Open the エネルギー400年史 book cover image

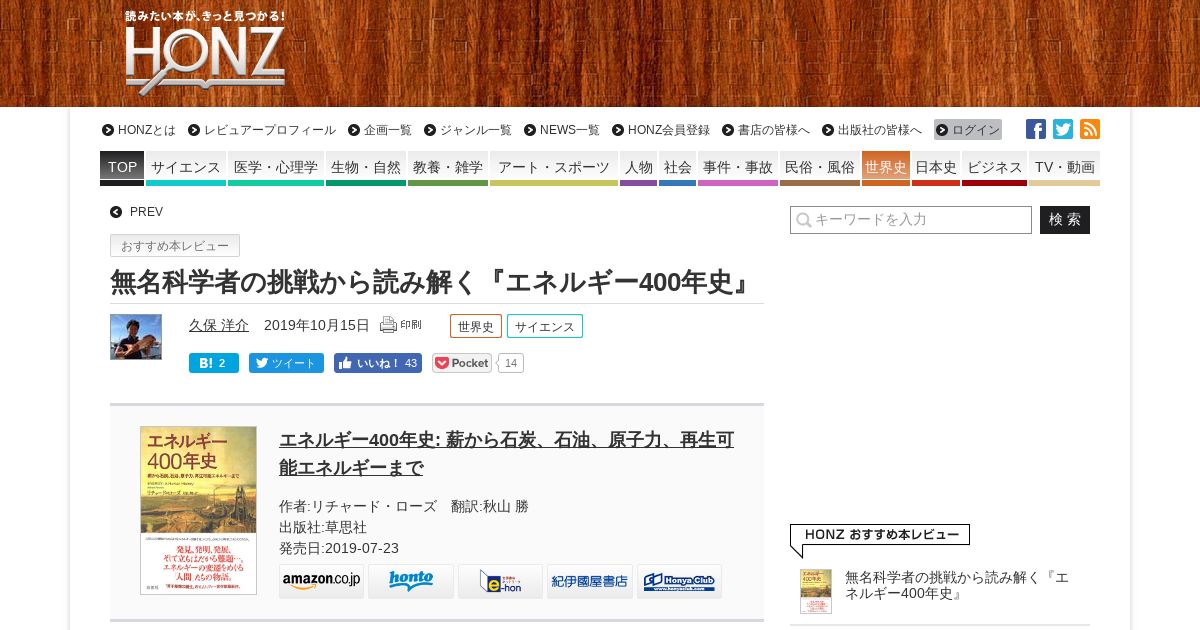[198, 510]
